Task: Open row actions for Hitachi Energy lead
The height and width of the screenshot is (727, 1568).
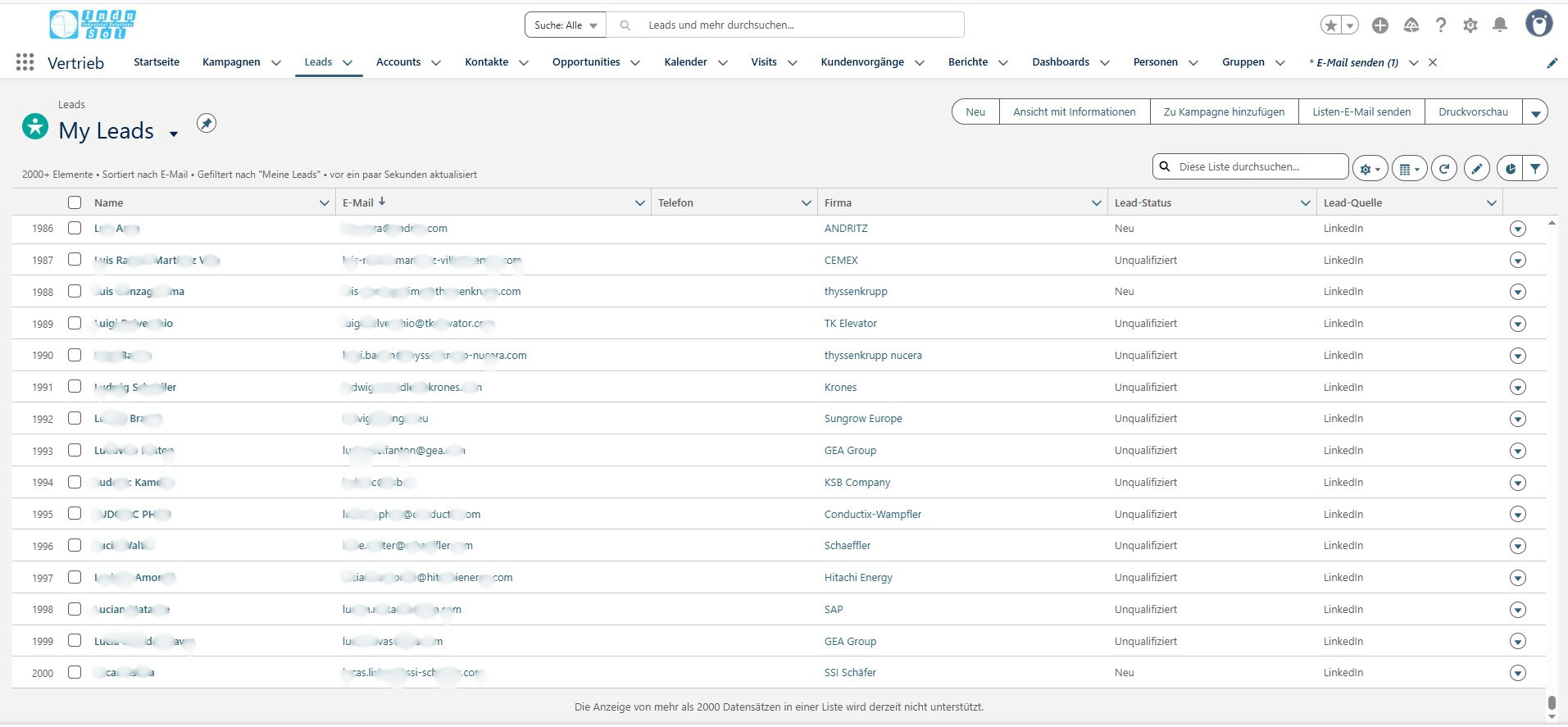Action: point(1518,578)
